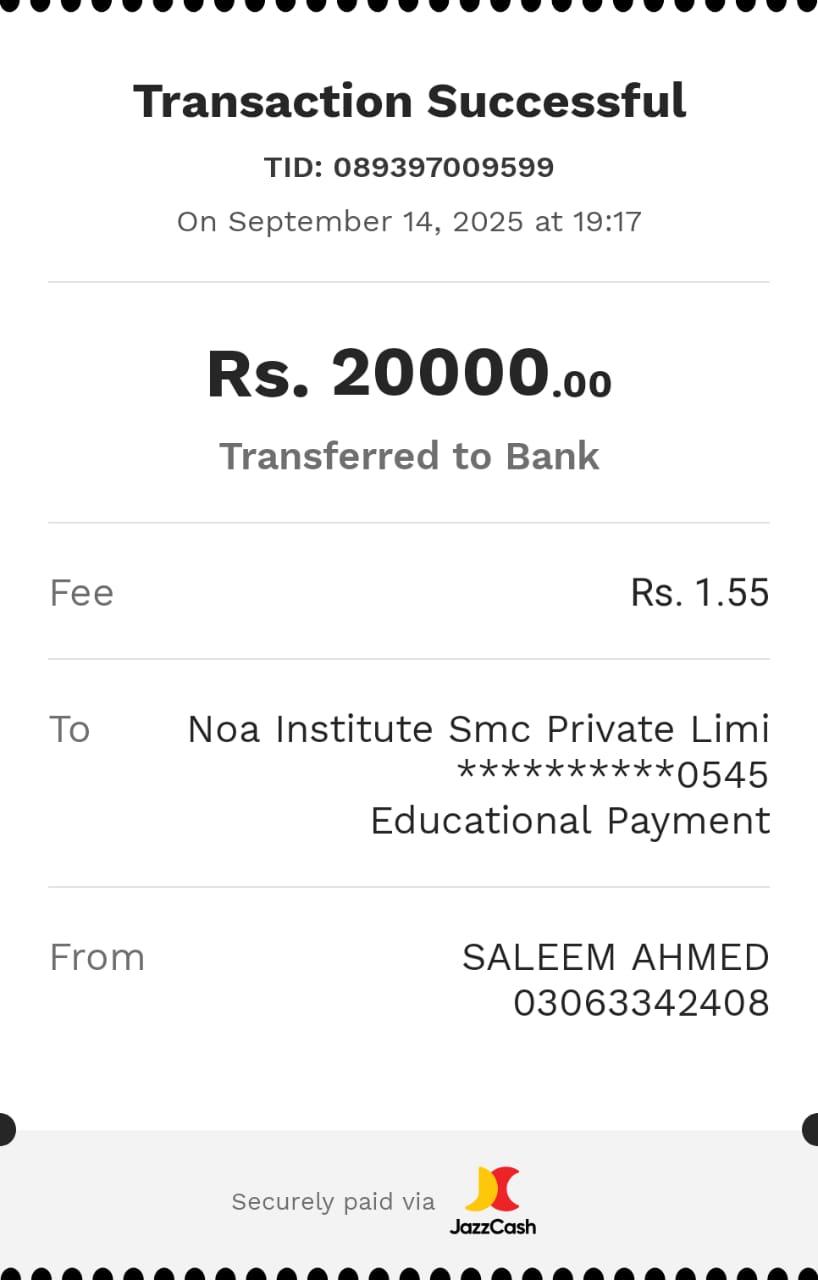Select the masked account number ending 0545
Image resolution: width=818 pixels, height=1280 pixels.
click(612, 775)
